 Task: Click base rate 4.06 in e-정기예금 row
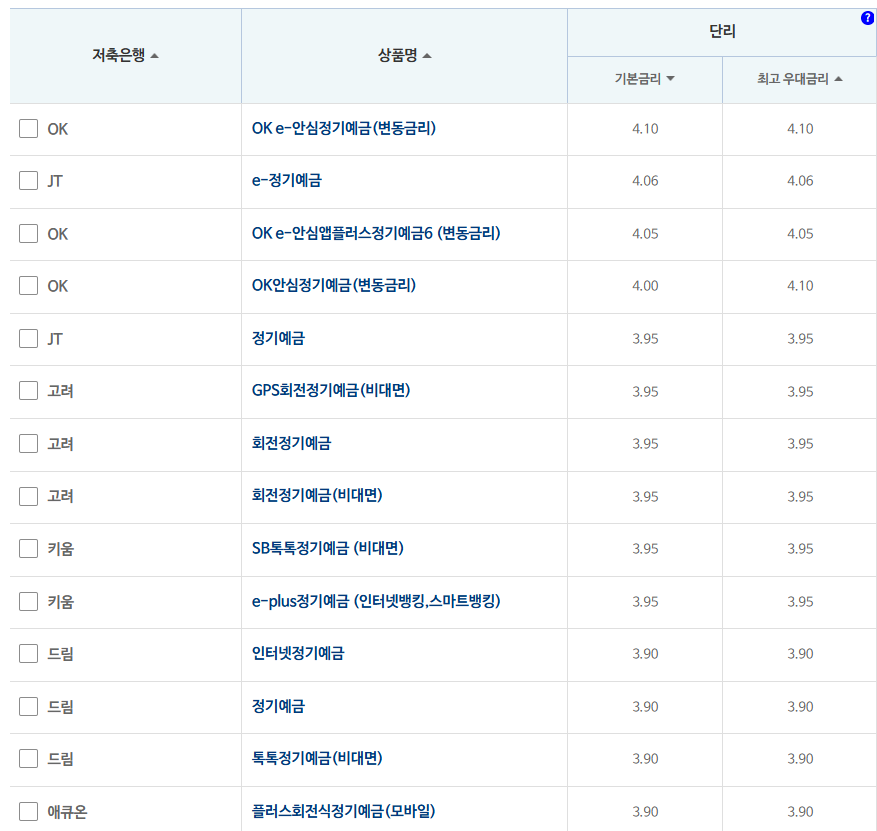pos(645,181)
